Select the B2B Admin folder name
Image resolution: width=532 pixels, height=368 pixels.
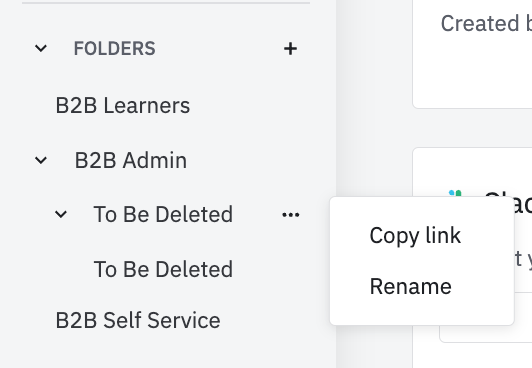coord(131,160)
